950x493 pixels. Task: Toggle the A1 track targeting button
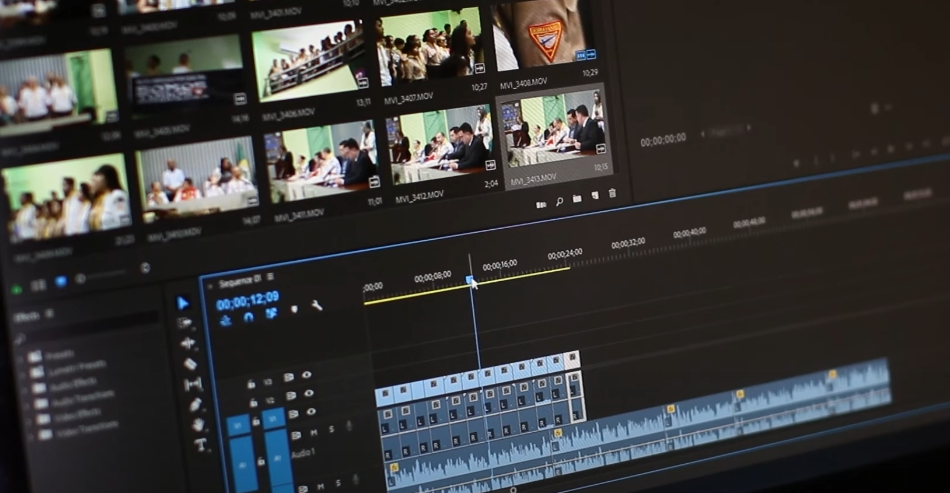tap(277, 457)
